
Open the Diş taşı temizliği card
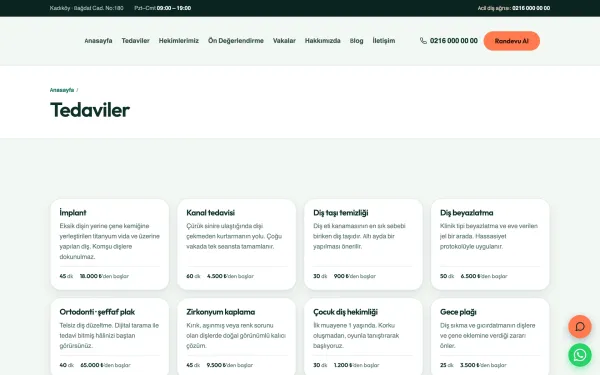point(364,244)
